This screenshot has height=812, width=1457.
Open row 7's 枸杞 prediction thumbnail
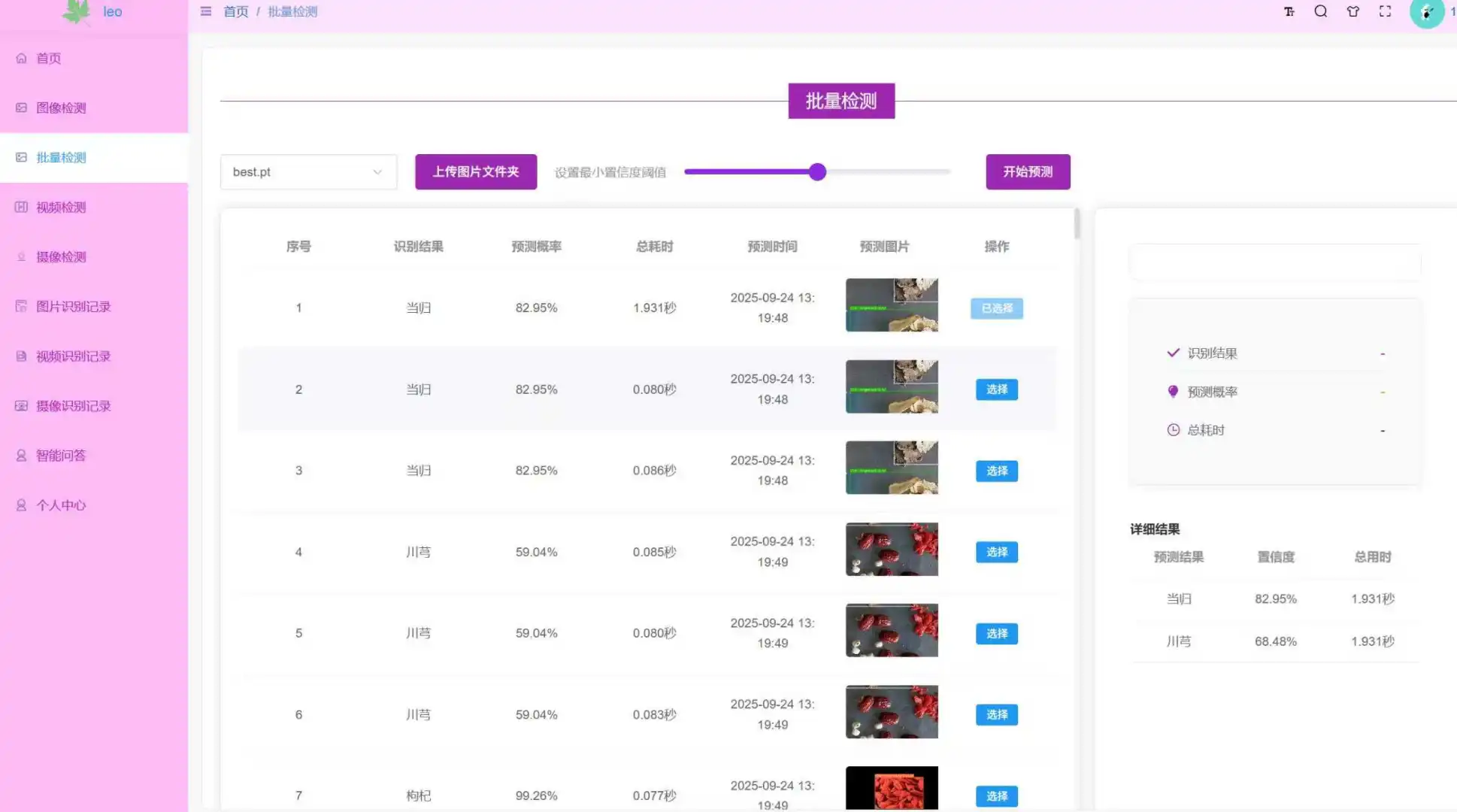[x=892, y=788]
